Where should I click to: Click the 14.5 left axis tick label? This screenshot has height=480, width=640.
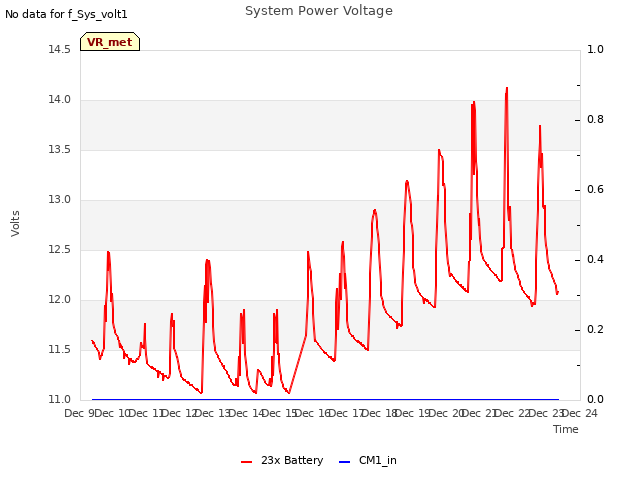point(60,49)
